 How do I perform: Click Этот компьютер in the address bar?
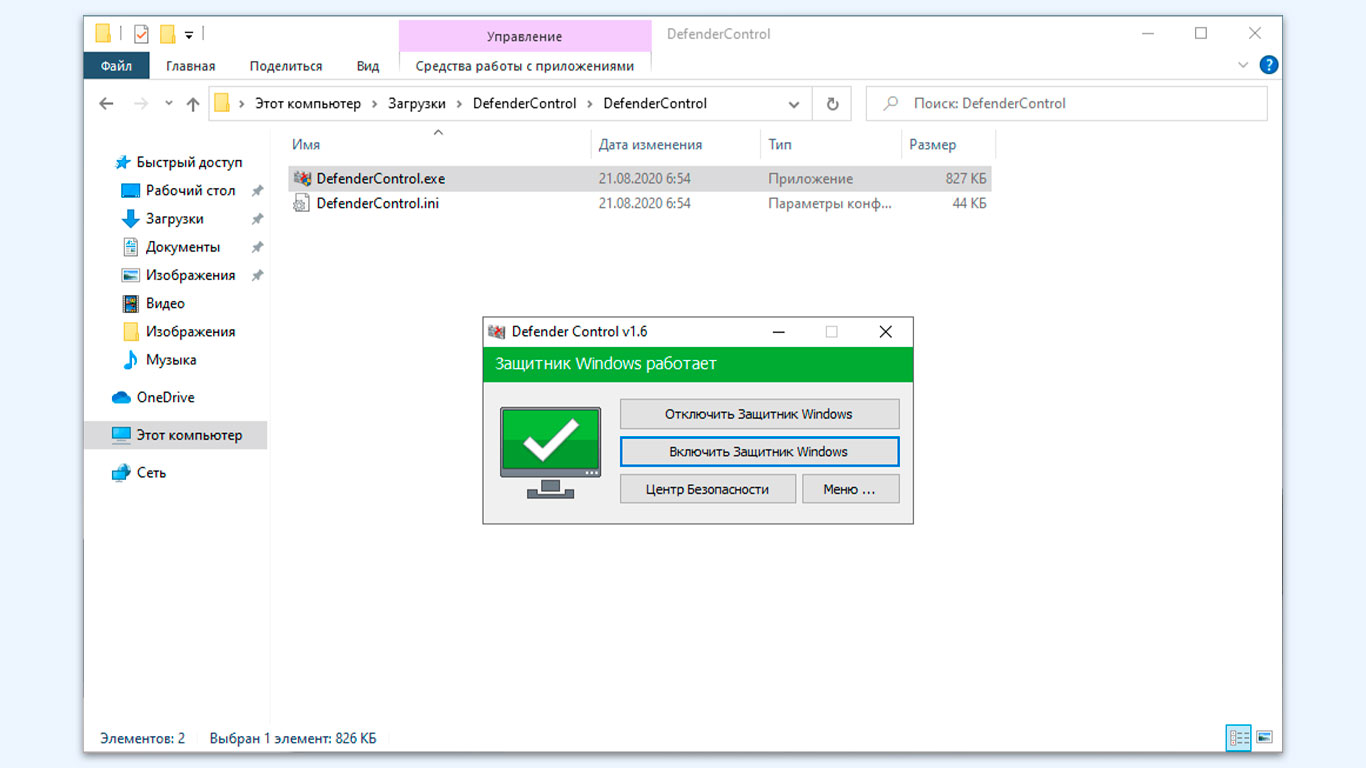308,103
